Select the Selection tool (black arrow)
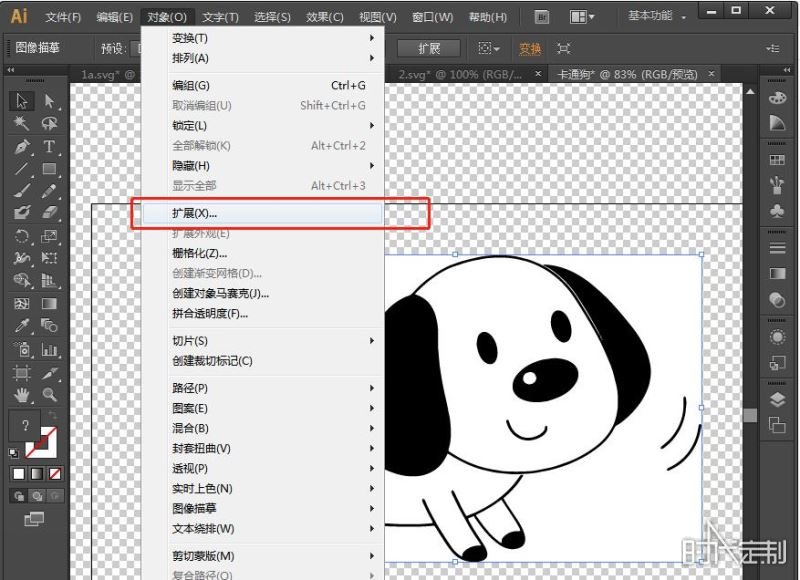This screenshot has height=580, width=800. click(x=21, y=101)
